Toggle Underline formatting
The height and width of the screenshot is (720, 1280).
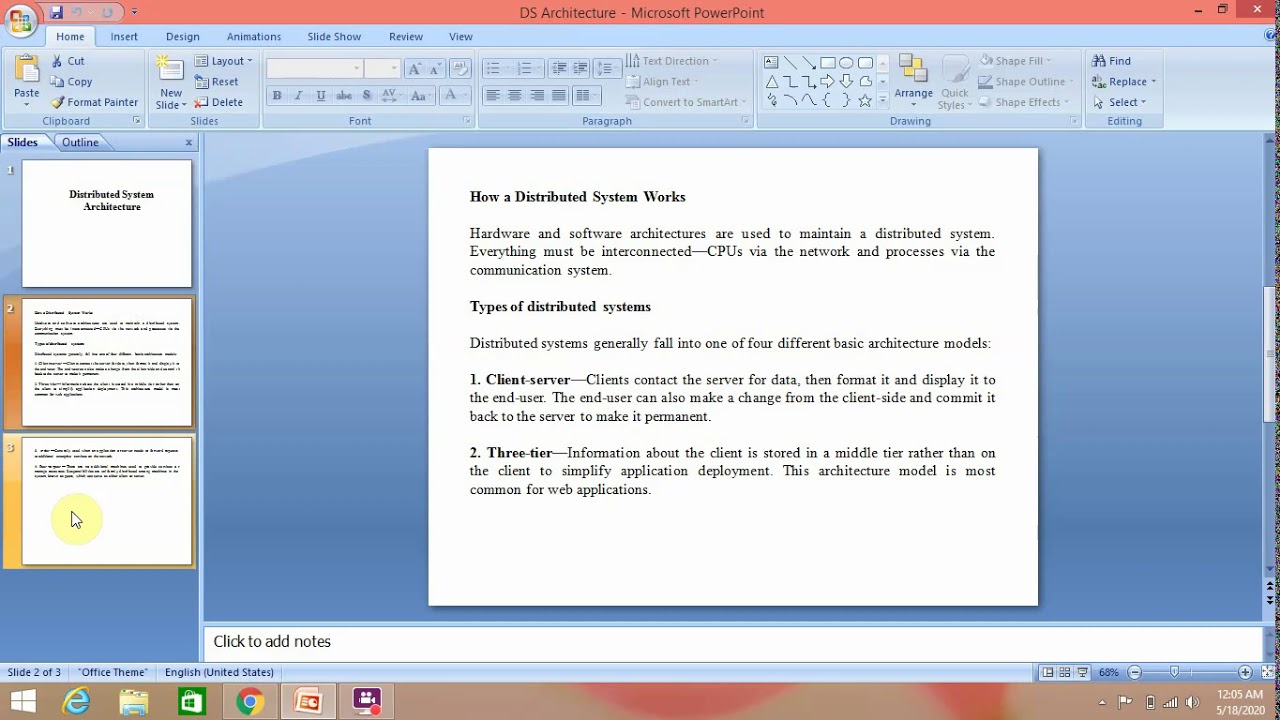(x=321, y=96)
